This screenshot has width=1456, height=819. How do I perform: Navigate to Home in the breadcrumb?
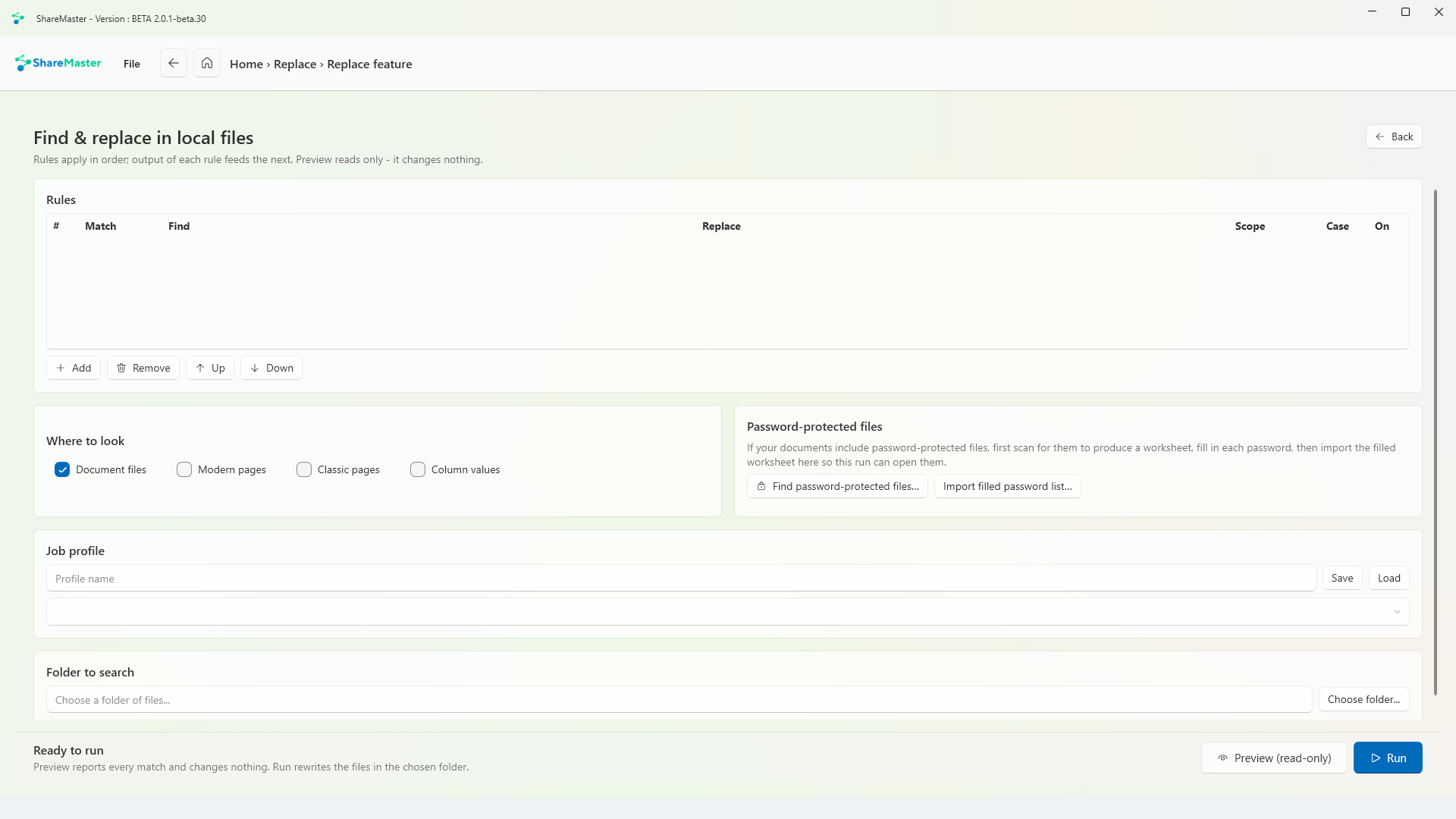pos(246,64)
